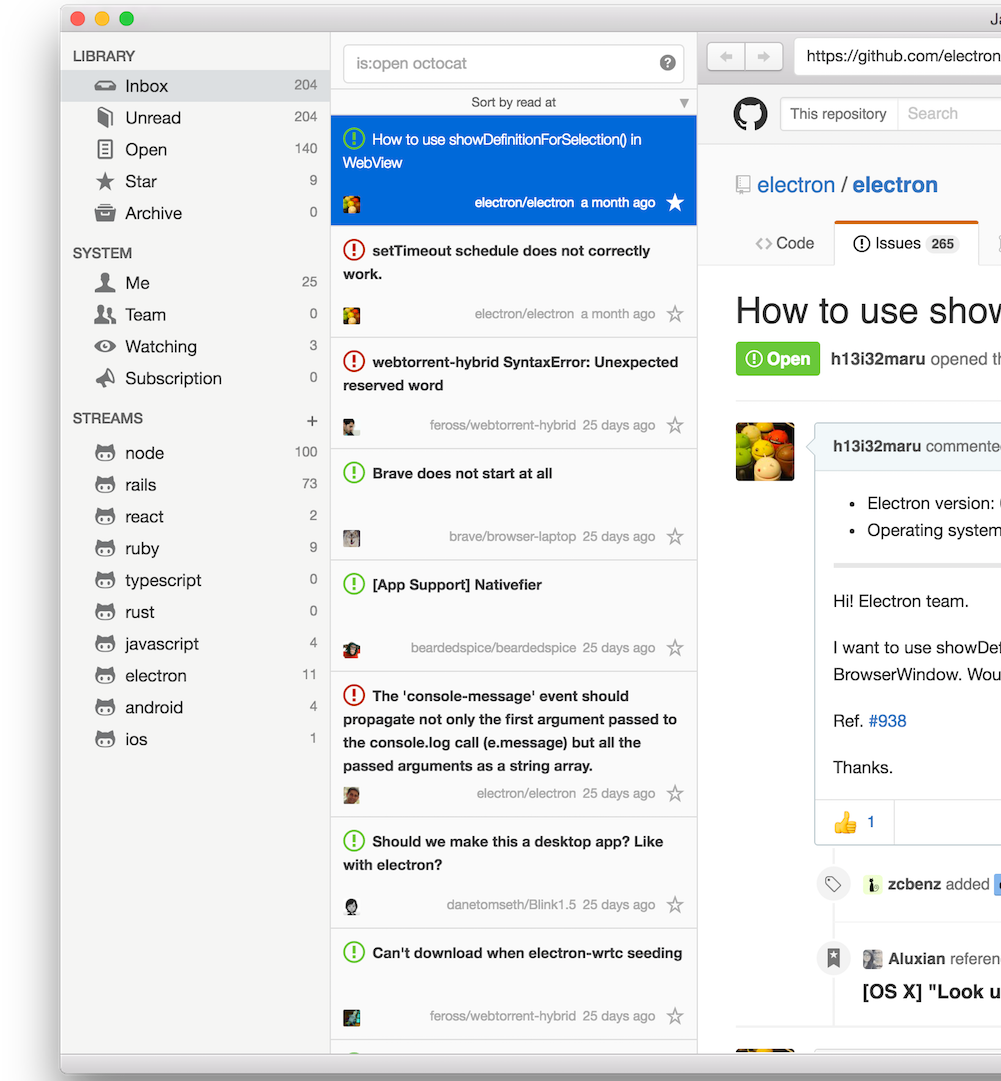This screenshot has height=1081, width=1001.
Task: Click the This repository search scope
Action: click(838, 114)
